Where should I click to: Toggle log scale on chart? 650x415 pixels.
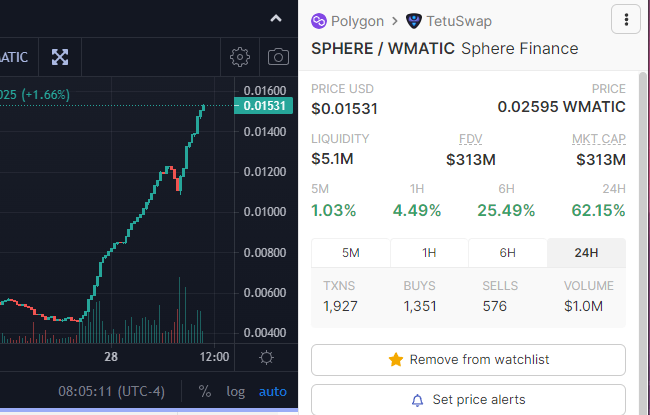[235, 391]
